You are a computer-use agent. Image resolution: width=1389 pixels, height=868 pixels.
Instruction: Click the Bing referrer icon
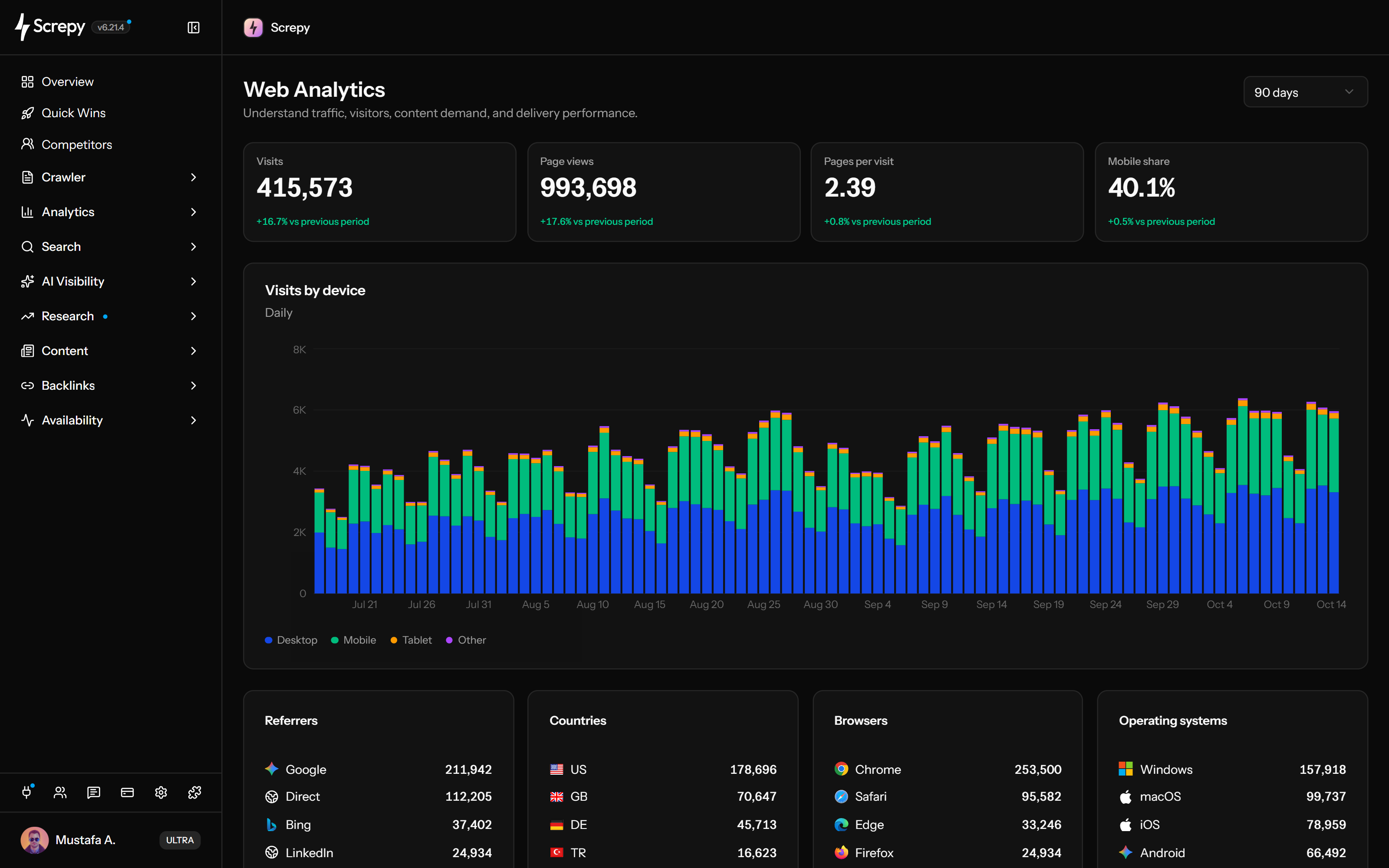pyautogui.click(x=271, y=824)
